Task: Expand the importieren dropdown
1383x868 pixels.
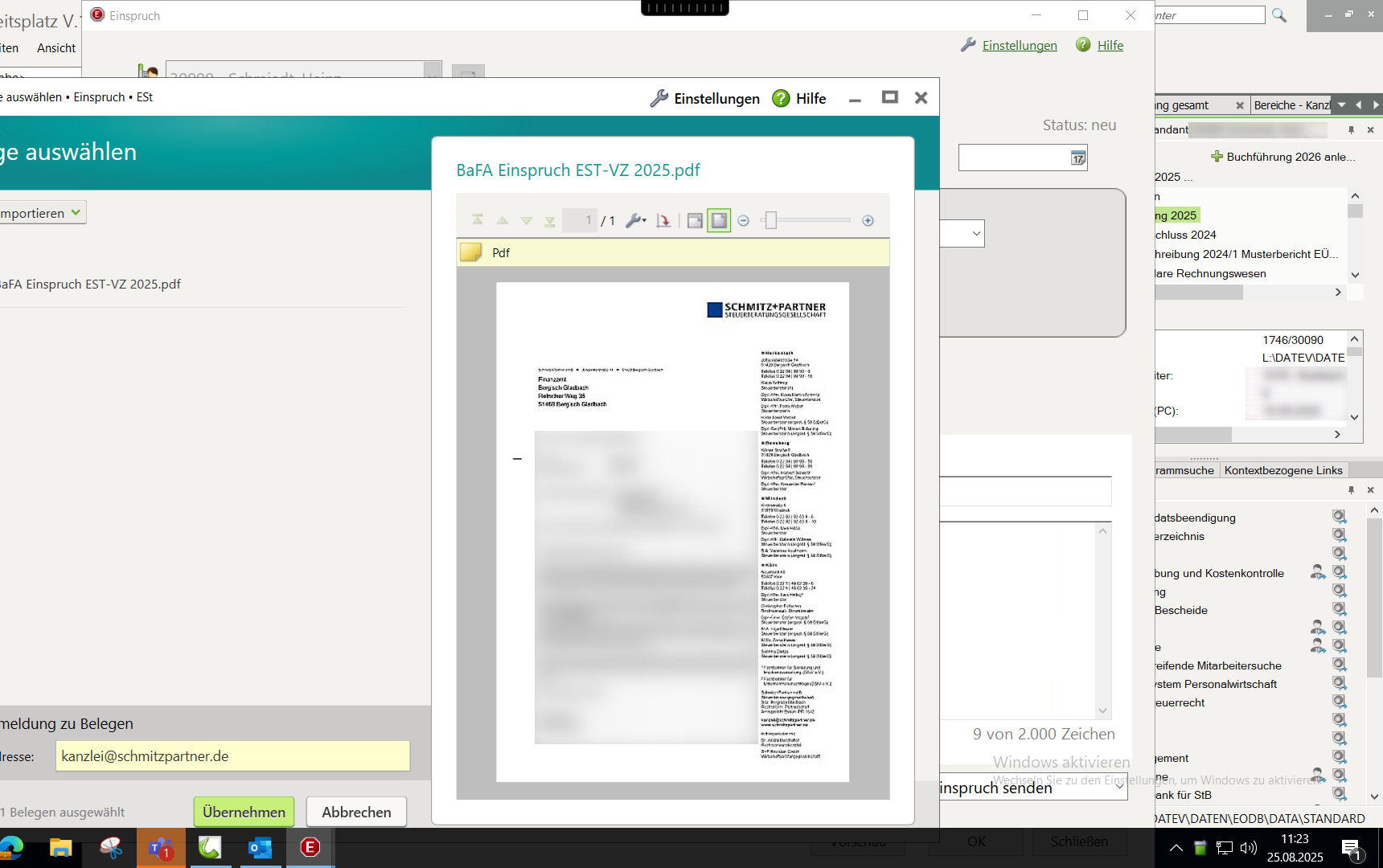Action: [76, 213]
